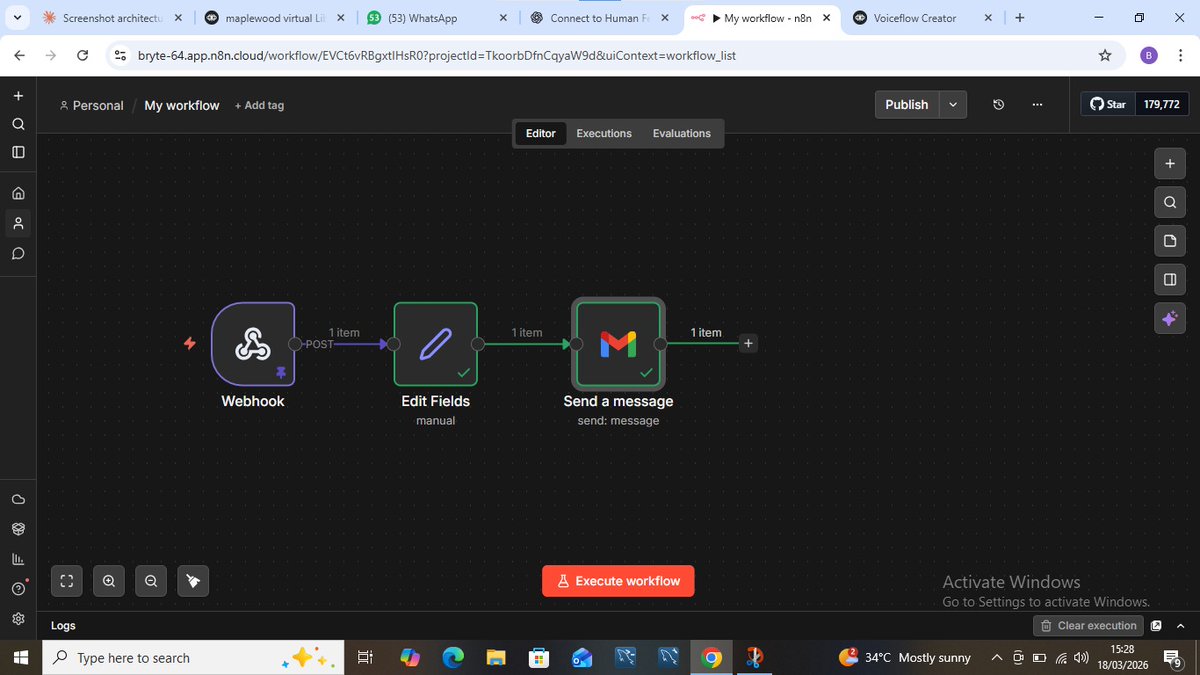The height and width of the screenshot is (675, 1200).
Task: Show hidden system tray icons chevron
Action: tap(997, 658)
